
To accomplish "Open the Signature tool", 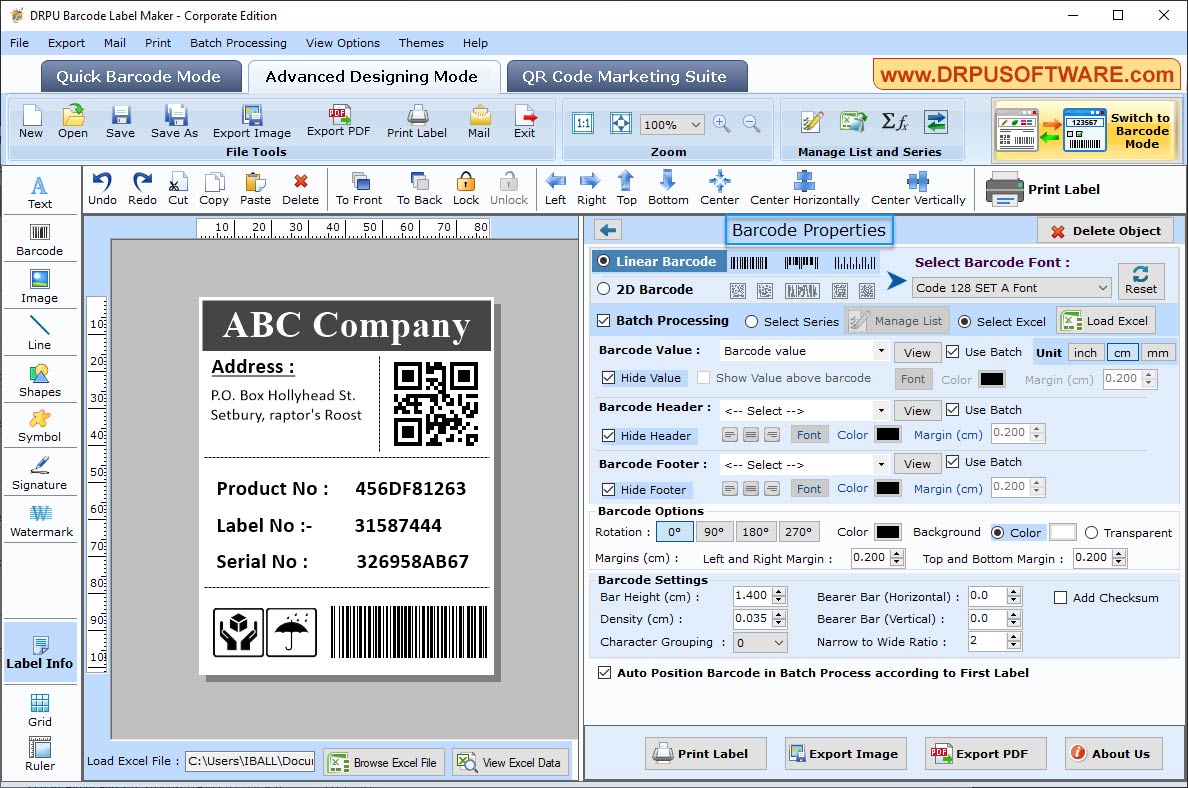I will point(40,472).
